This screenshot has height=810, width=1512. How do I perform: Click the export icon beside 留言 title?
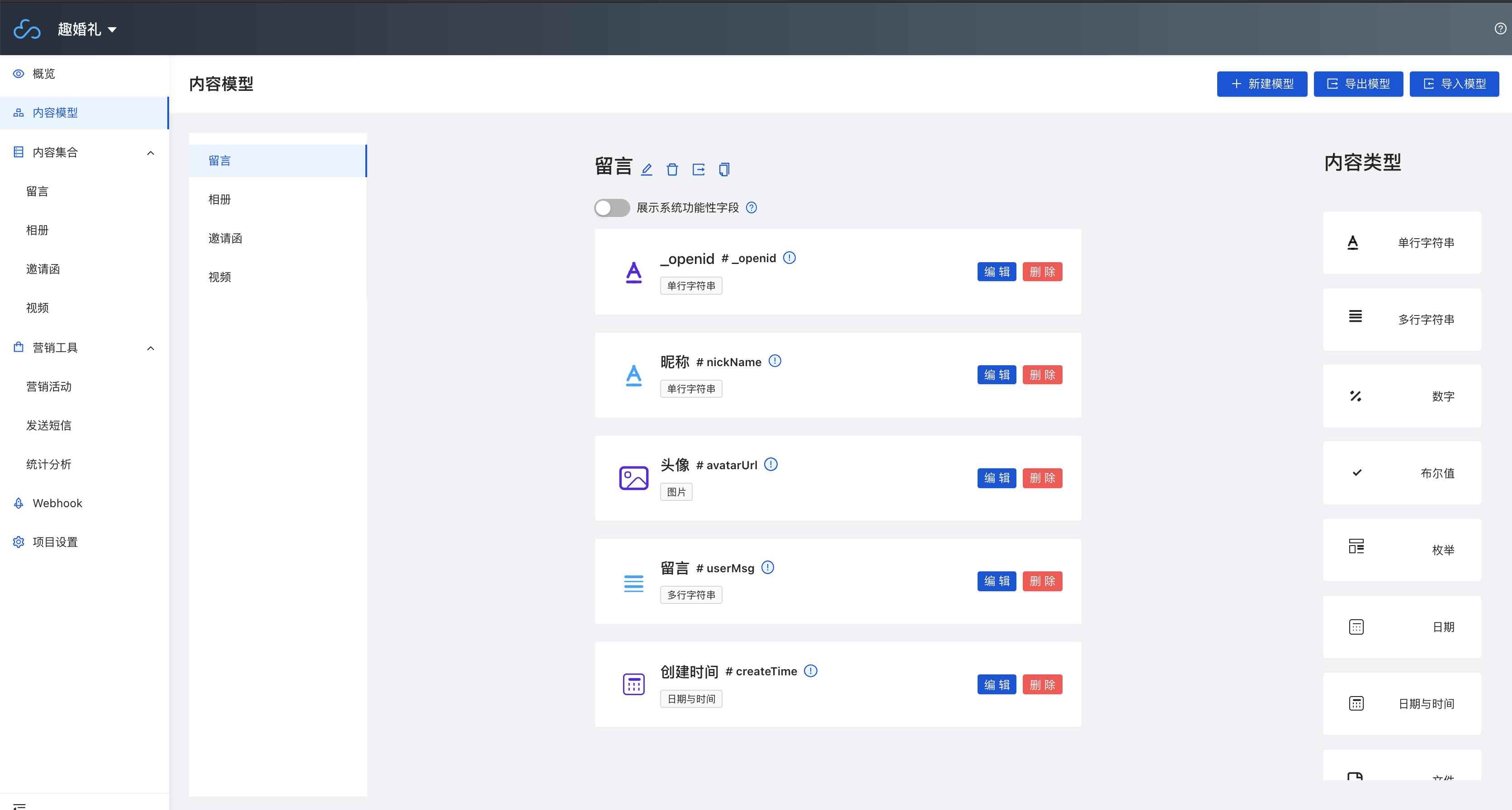click(x=699, y=170)
